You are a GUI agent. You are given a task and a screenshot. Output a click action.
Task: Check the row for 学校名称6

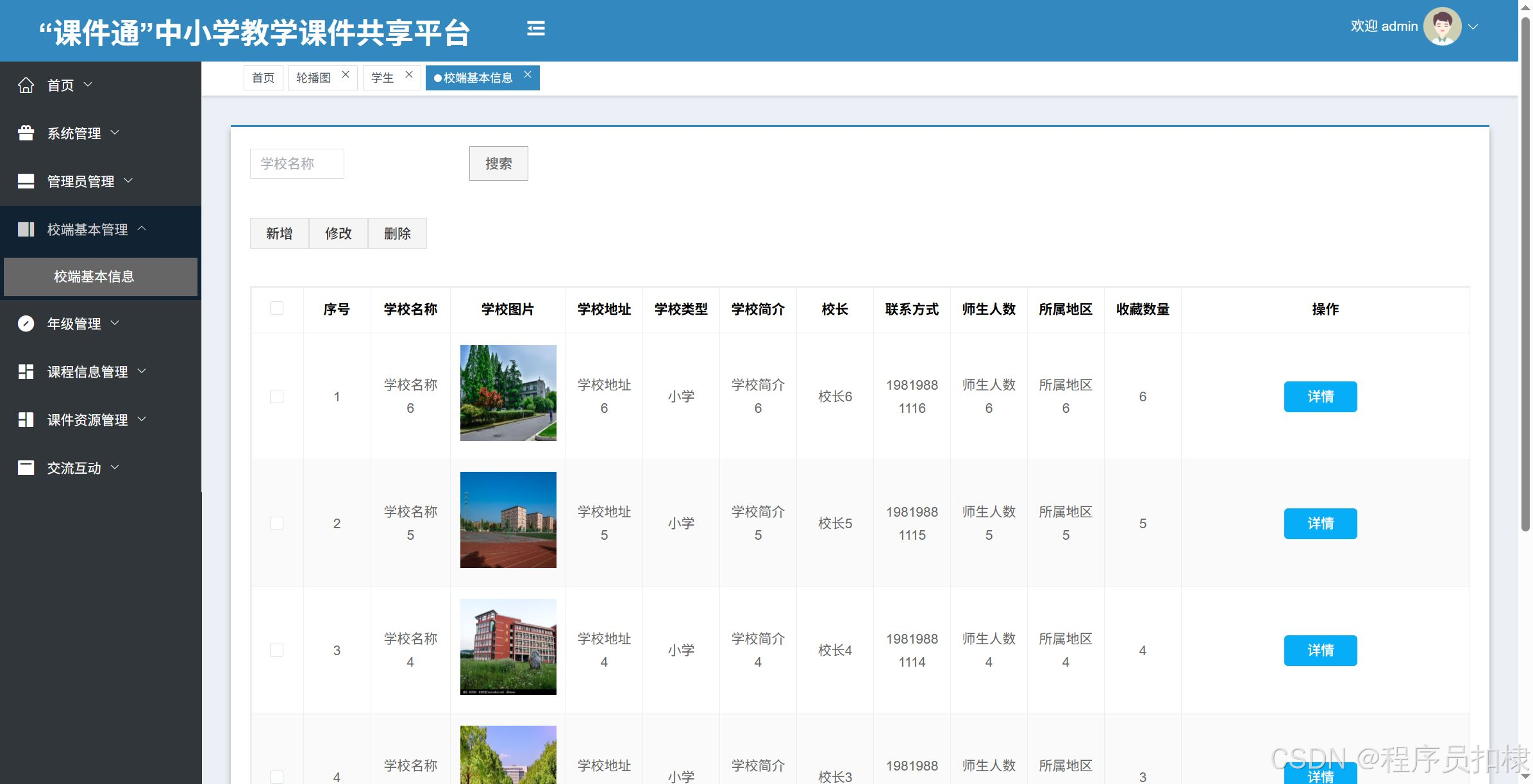coord(276,397)
